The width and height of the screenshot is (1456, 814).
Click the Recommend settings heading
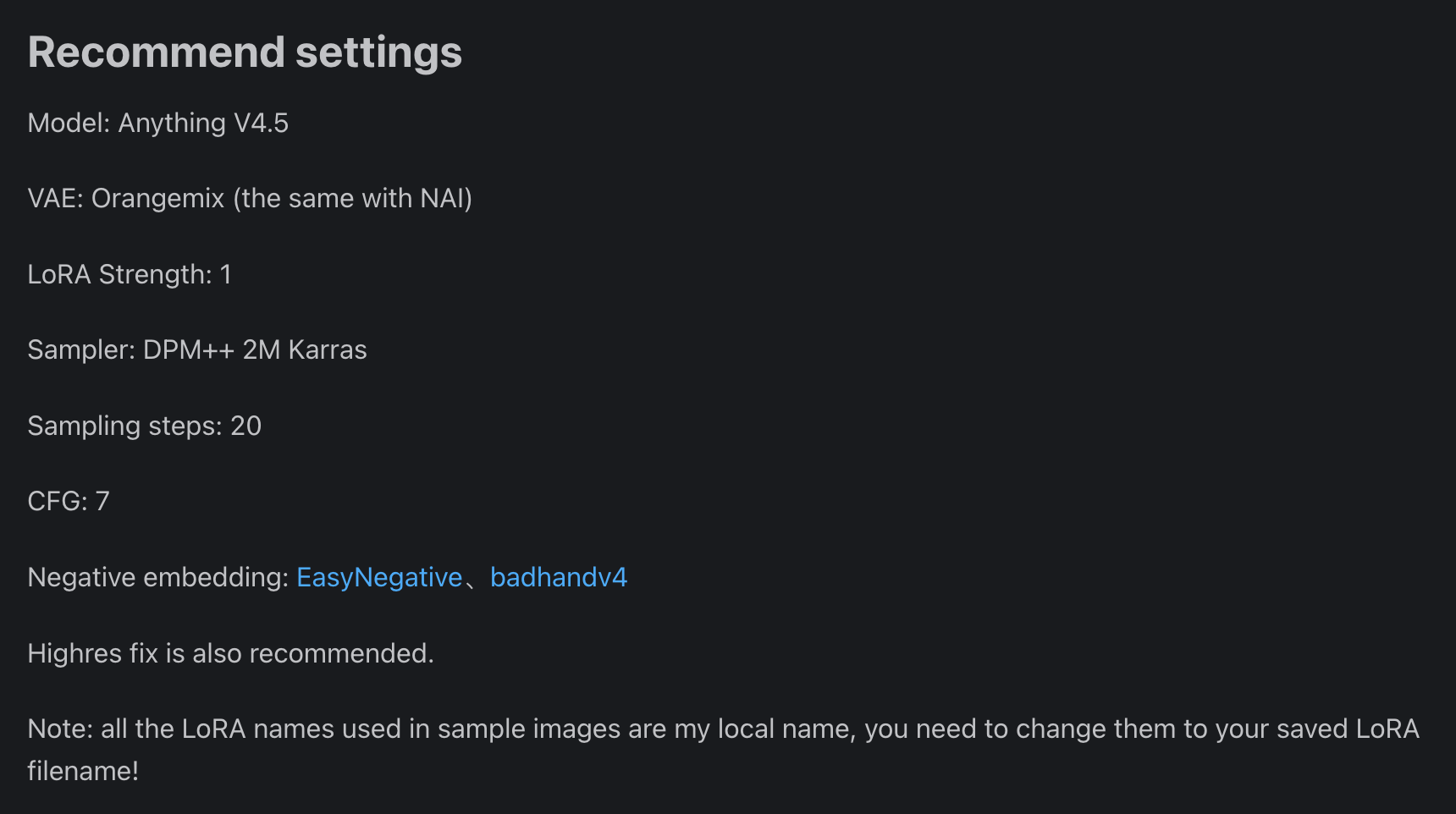point(245,52)
